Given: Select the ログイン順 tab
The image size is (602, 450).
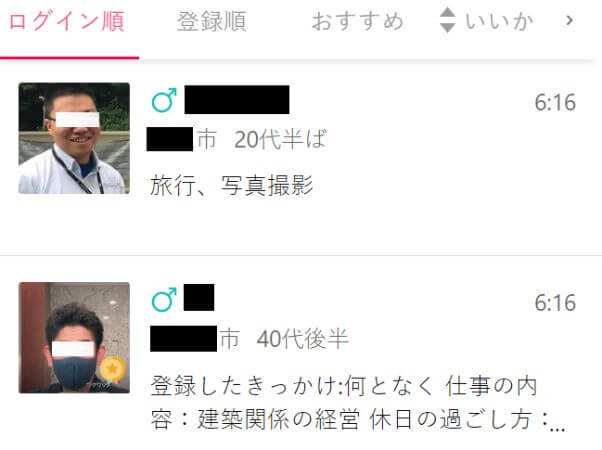Looking at the screenshot, I should point(67,21).
